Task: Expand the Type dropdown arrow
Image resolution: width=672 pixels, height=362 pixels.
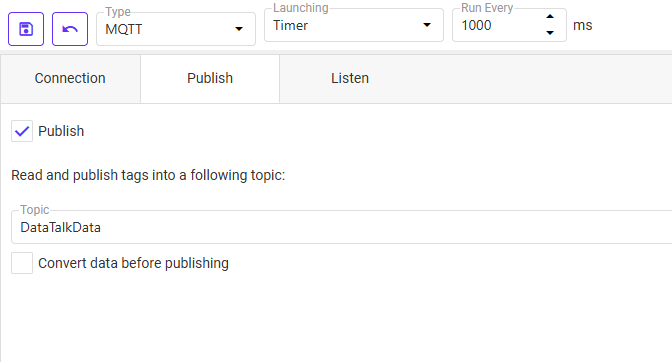Action: pos(239,29)
